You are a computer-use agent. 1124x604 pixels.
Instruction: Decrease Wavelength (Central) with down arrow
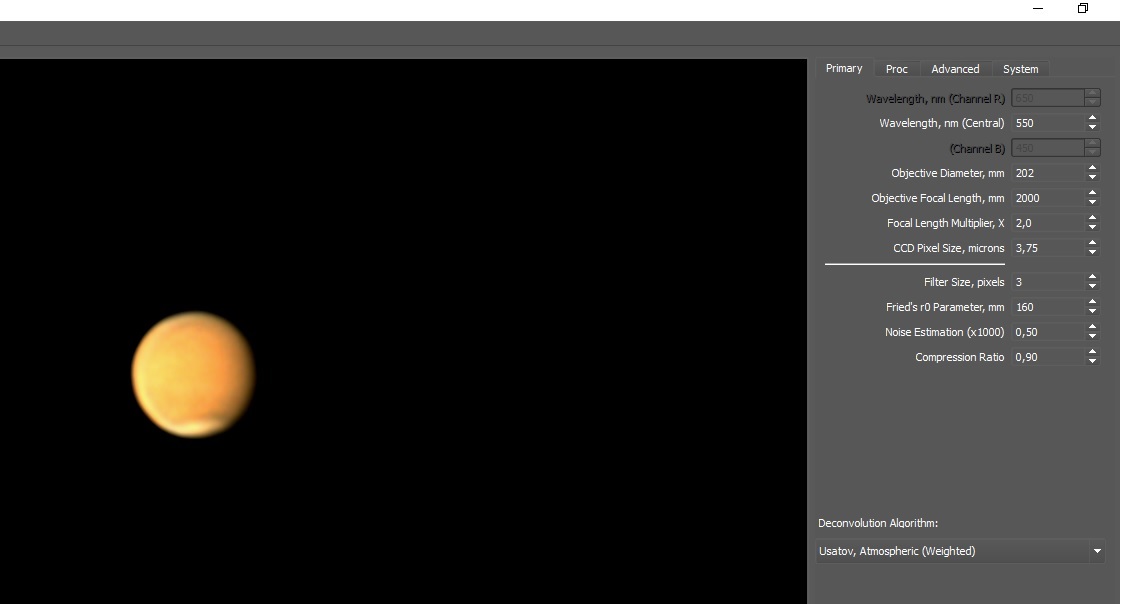pyautogui.click(x=1092, y=128)
